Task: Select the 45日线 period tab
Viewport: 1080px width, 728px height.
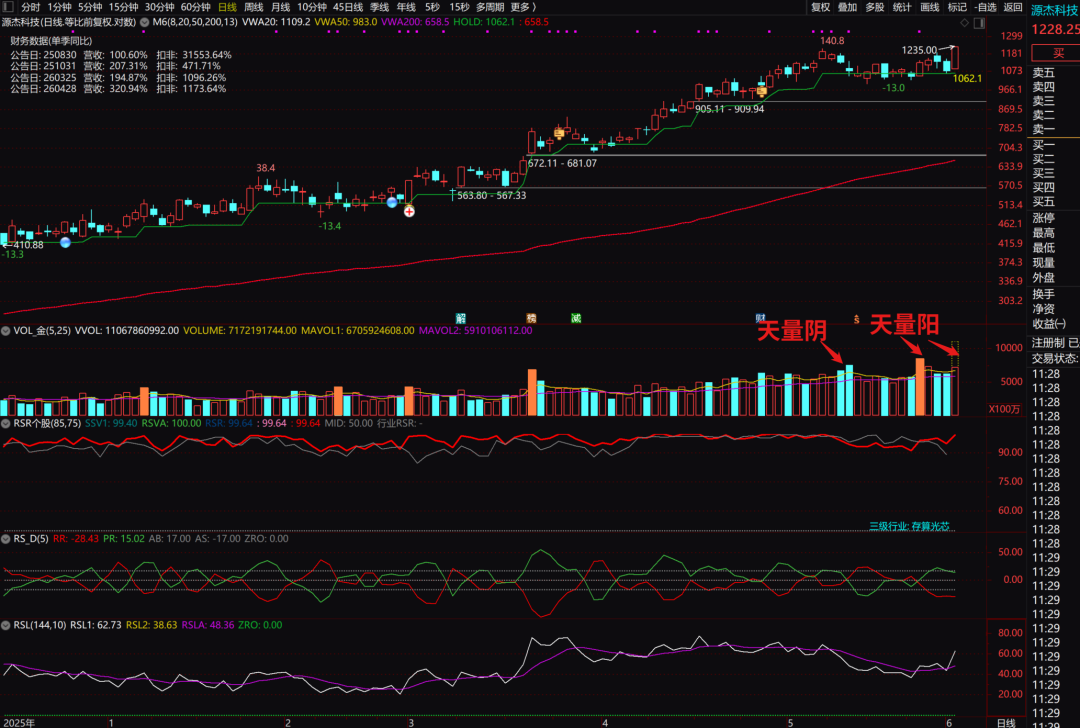Action: tap(347, 7)
